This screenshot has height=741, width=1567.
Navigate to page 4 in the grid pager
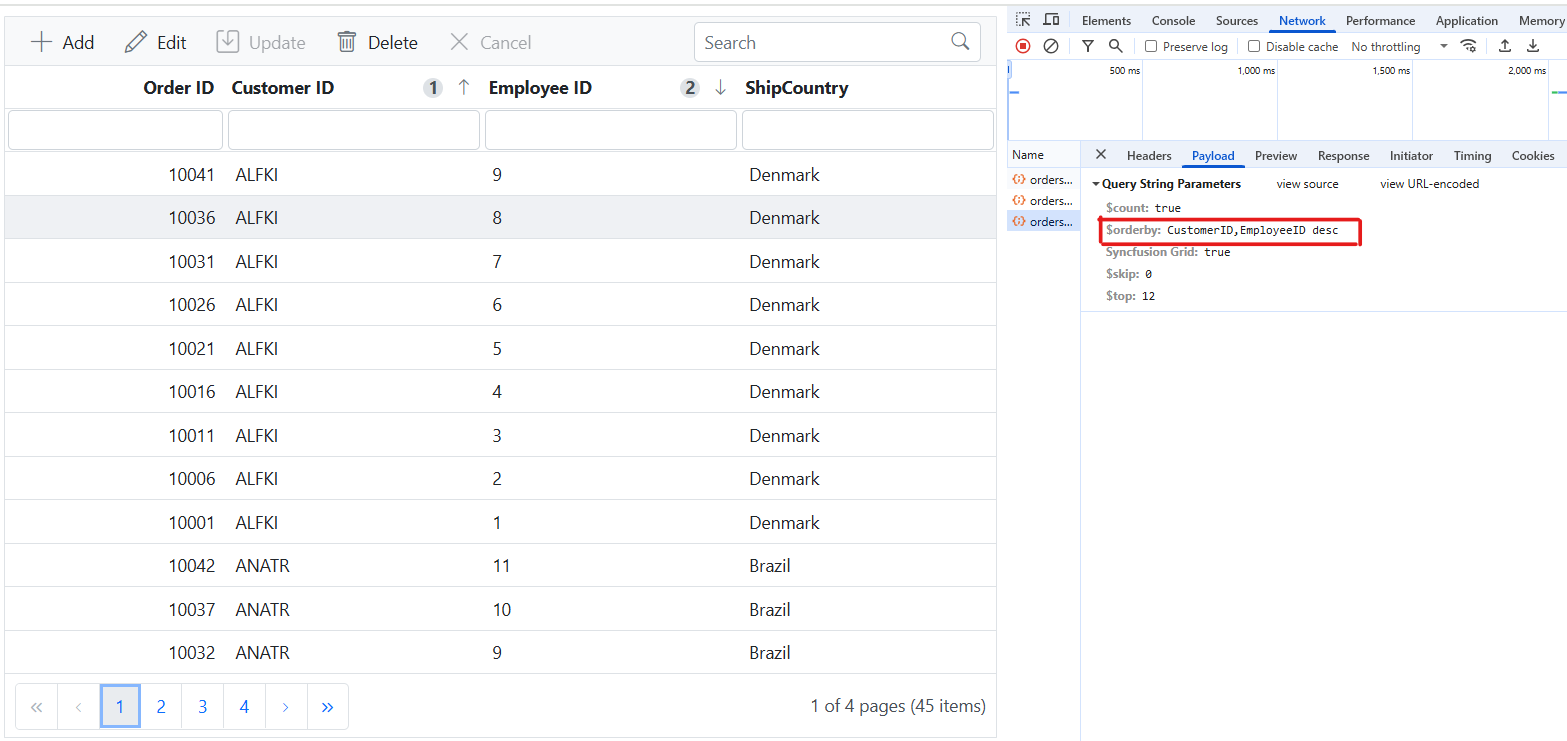(243, 706)
